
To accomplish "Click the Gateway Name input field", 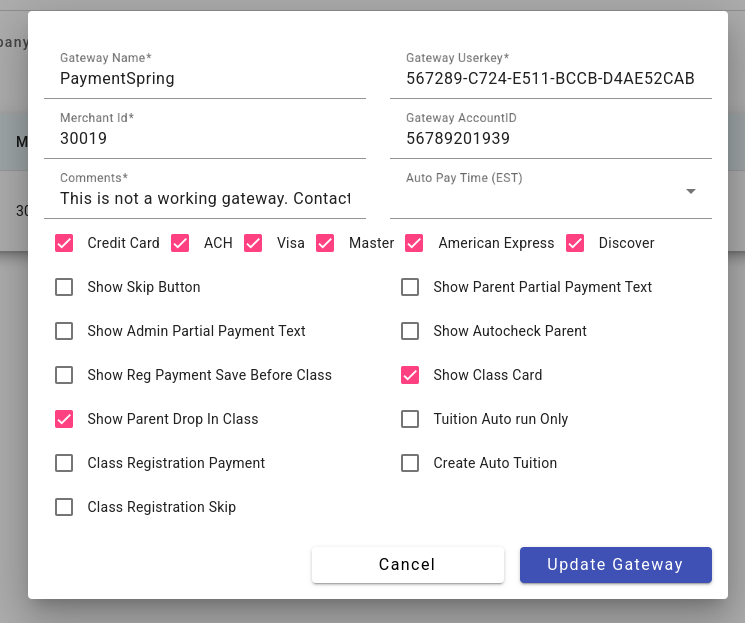I will click(x=205, y=79).
